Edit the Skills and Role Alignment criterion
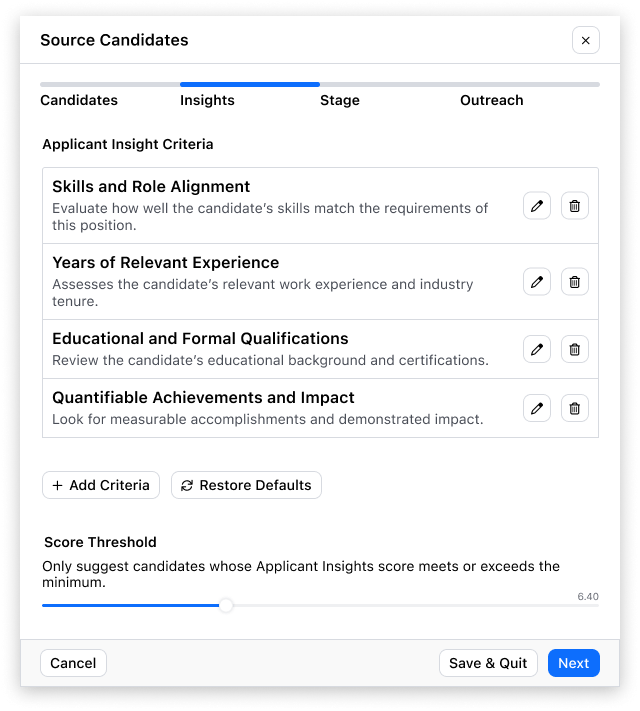 click(537, 206)
